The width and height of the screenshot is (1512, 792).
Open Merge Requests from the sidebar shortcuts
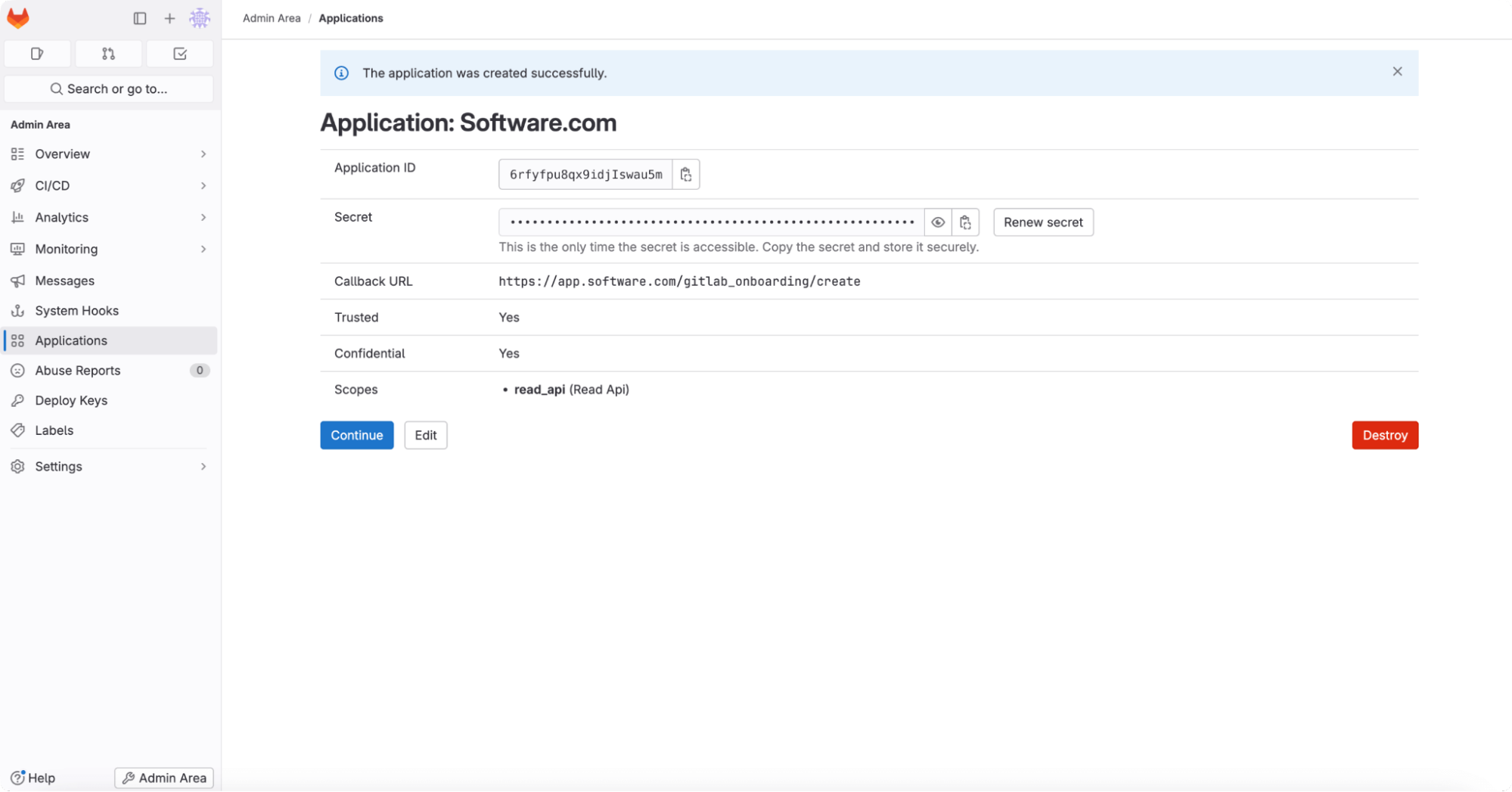click(x=108, y=54)
